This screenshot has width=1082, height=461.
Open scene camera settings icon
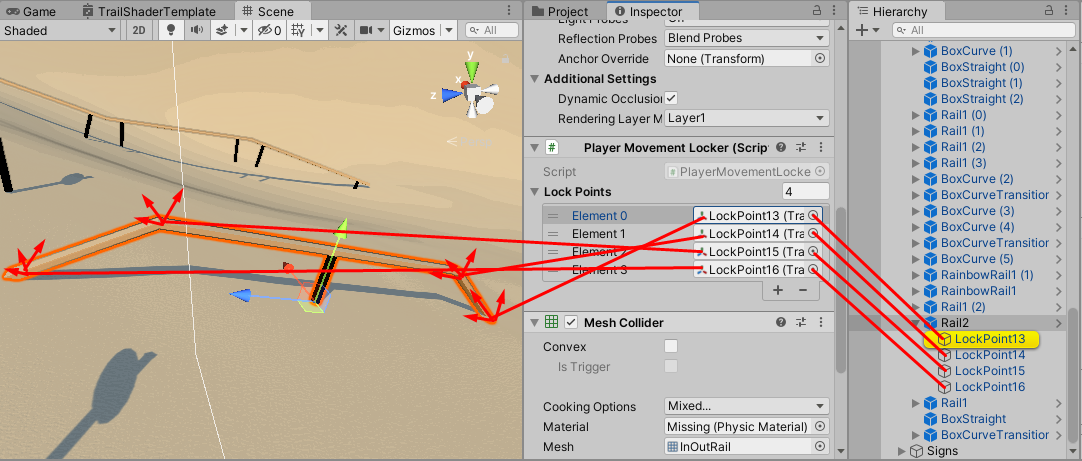366,30
